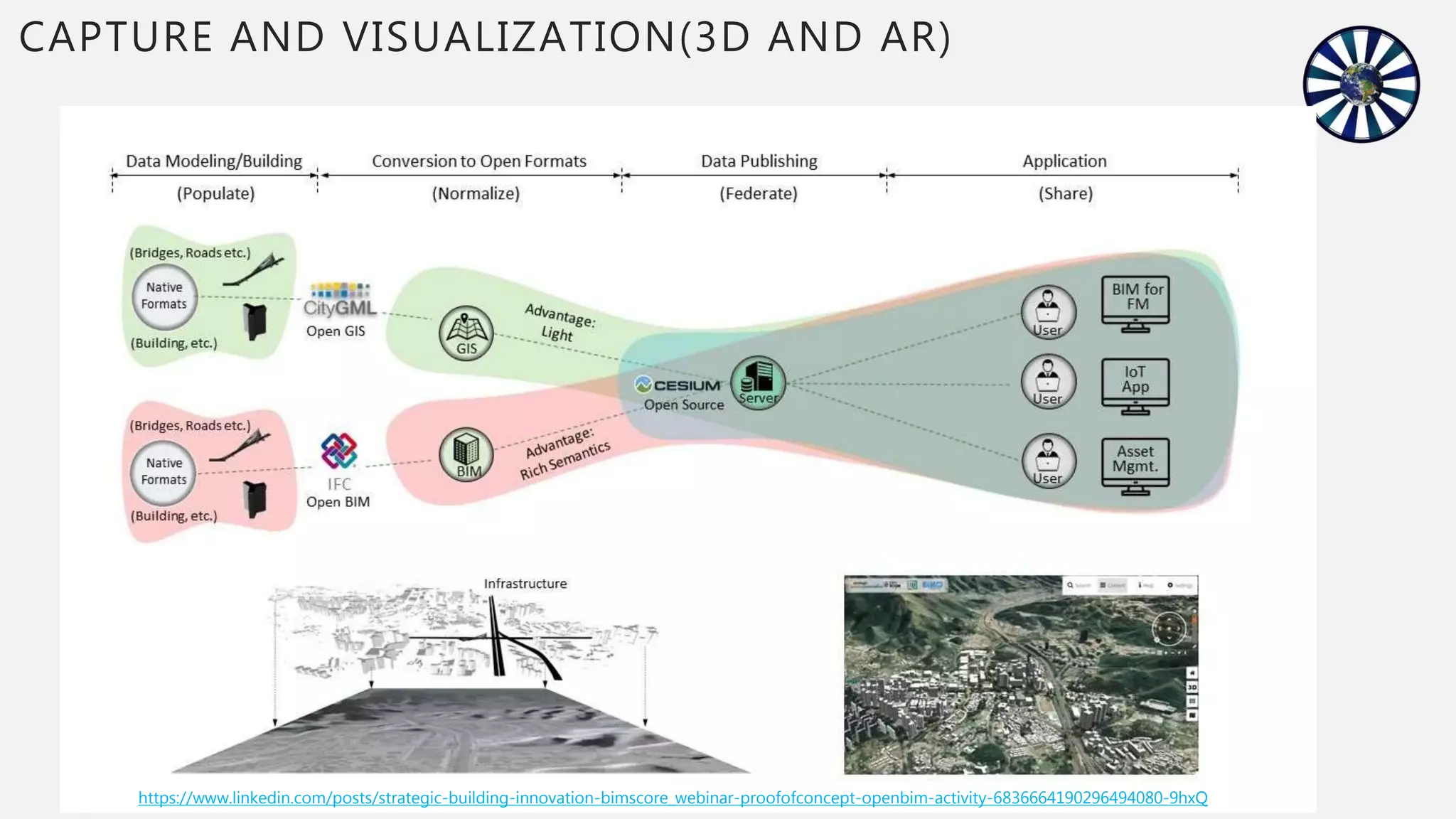1456x819 pixels.
Task: Click the CityGML Open GIS logo
Action: (x=338, y=301)
